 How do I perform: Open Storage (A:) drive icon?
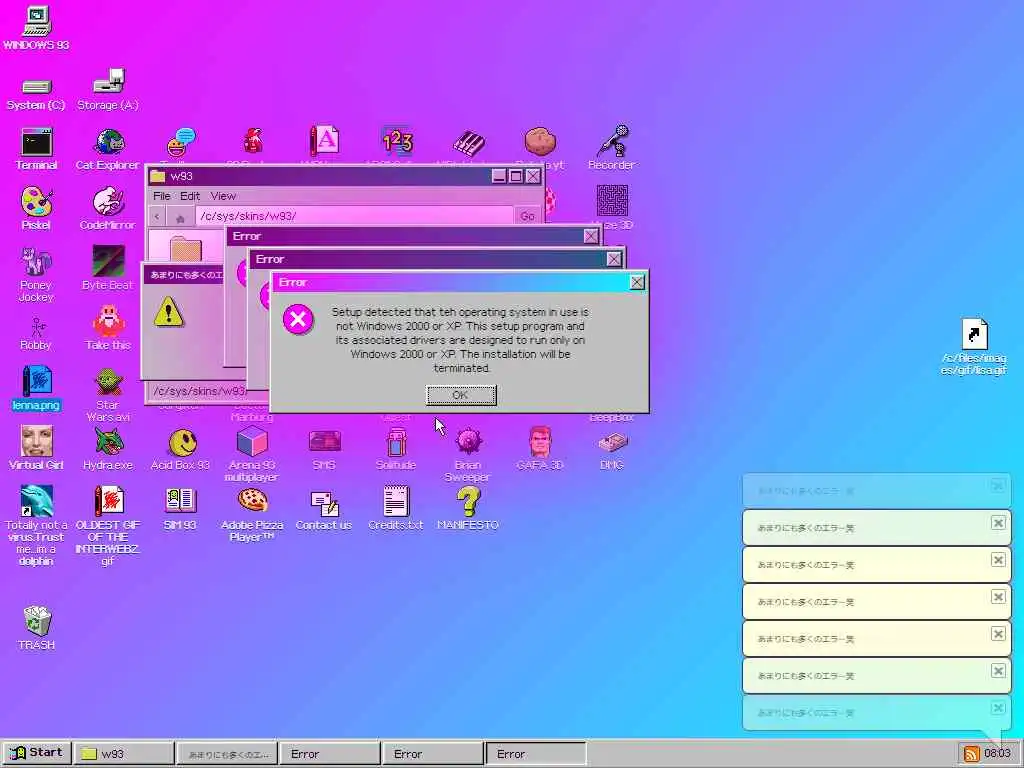(108, 81)
